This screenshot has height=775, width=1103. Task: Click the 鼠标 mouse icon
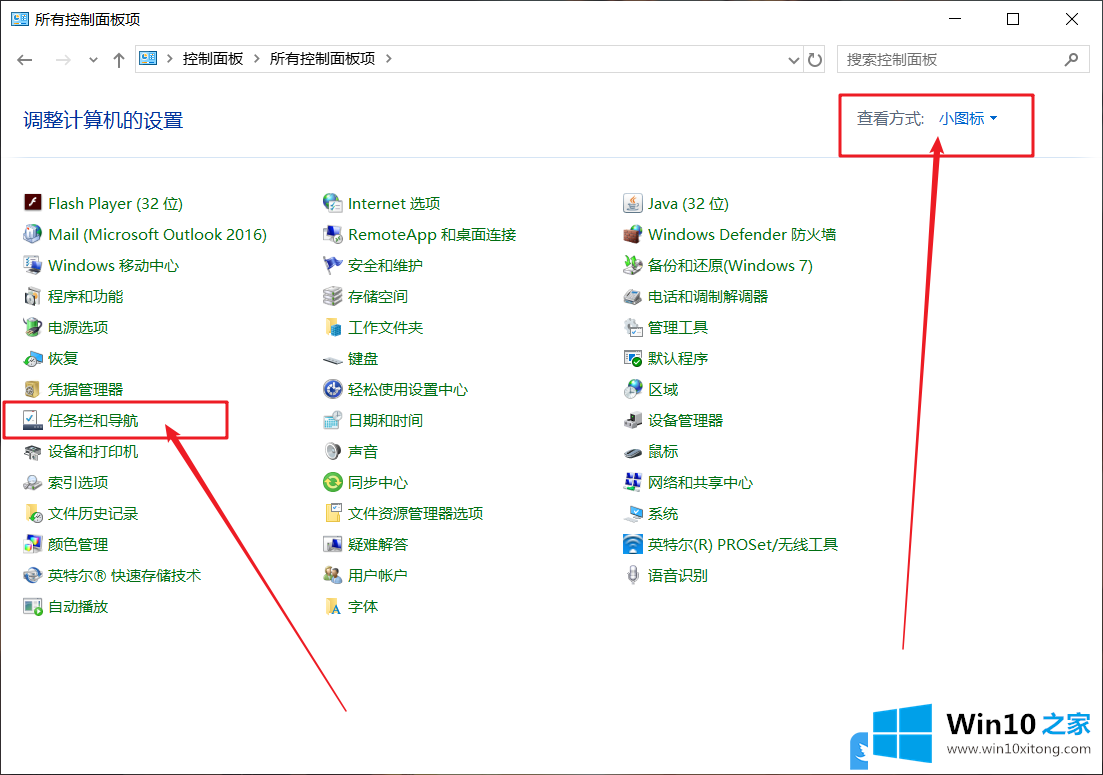point(632,452)
